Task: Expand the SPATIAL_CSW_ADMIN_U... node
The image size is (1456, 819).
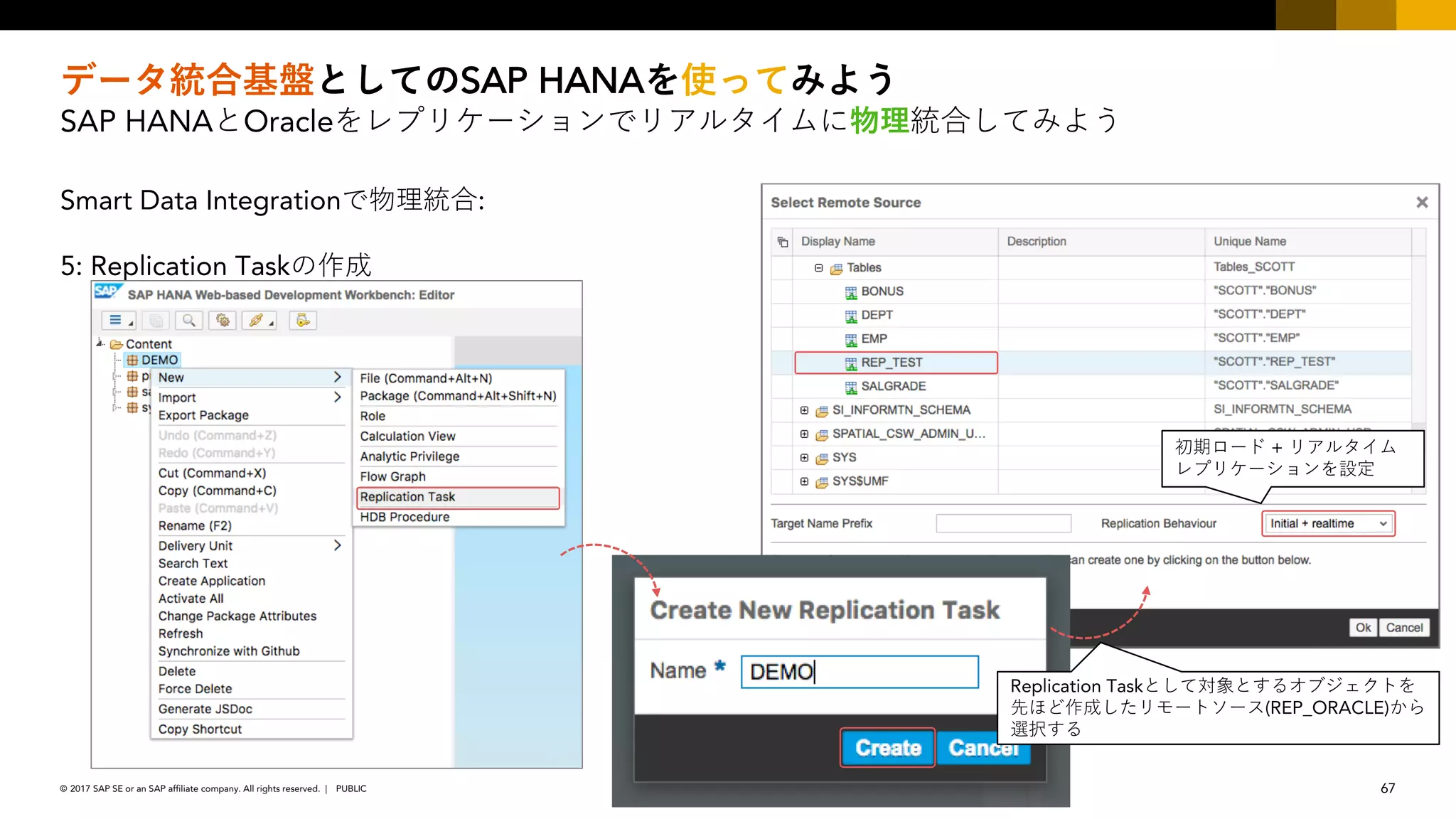Action: point(804,434)
